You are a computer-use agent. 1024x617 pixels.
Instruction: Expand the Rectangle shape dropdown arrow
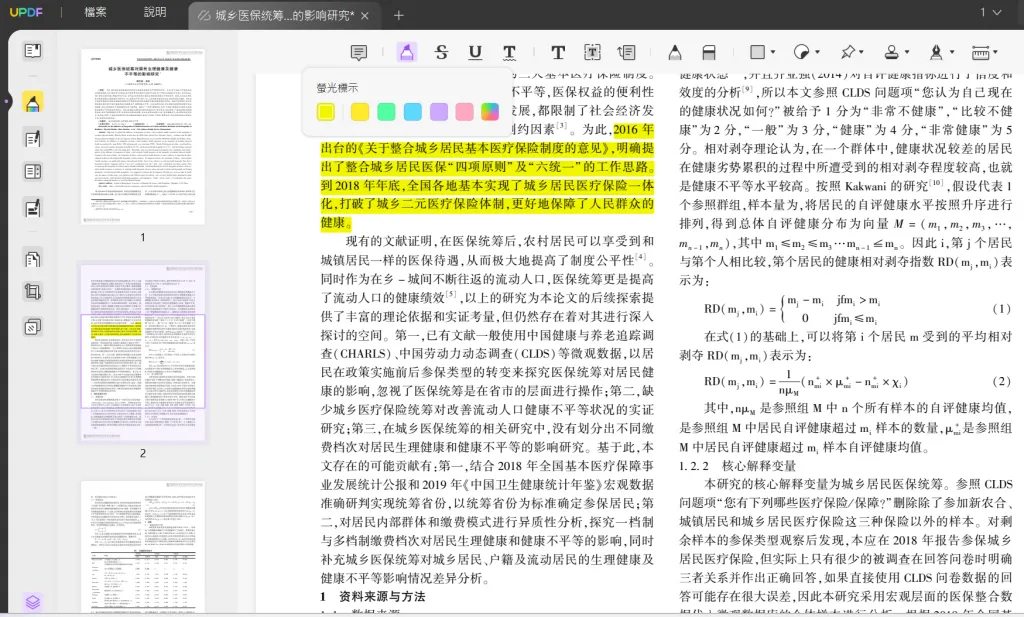(x=773, y=52)
